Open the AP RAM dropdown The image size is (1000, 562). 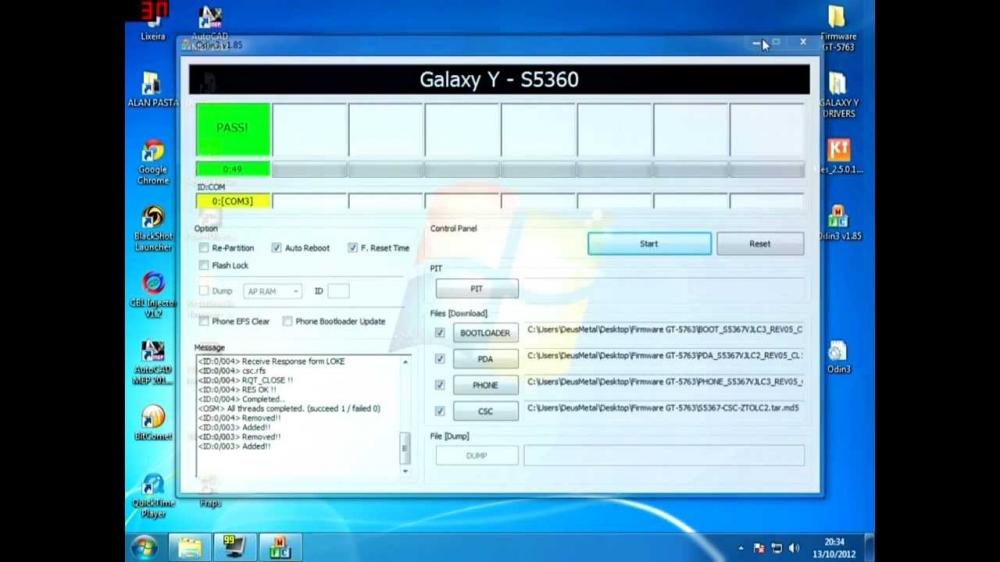click(x=272, y=292)
